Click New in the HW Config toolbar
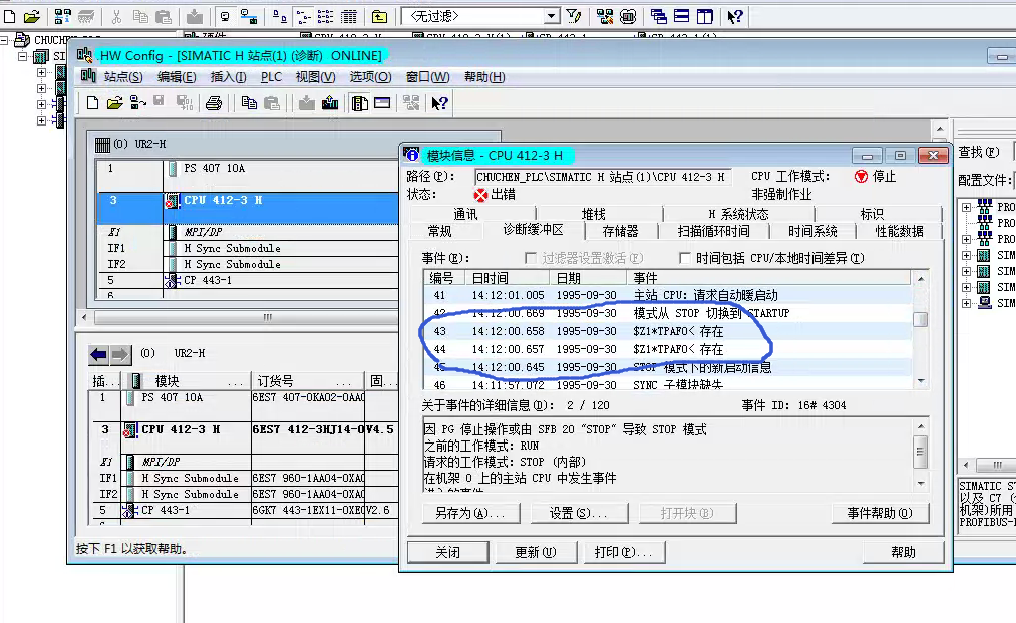 [x=92, y=102]
